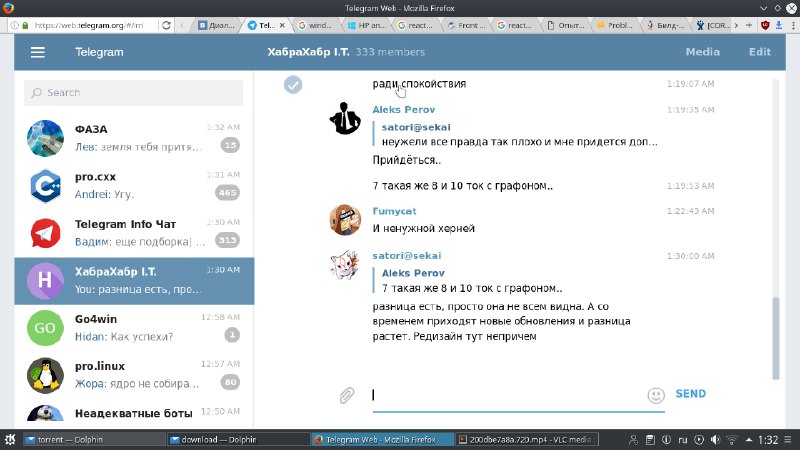Screen dimensions: 800x450
Task: Select the ХабраХабр I.T. chat in list
Action: (x=134, y=281)
